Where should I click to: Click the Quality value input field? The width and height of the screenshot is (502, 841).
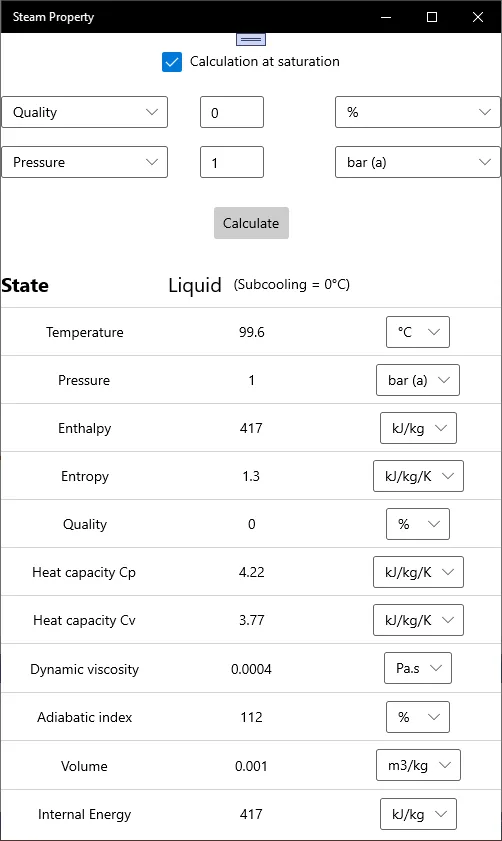pos(232,112)
